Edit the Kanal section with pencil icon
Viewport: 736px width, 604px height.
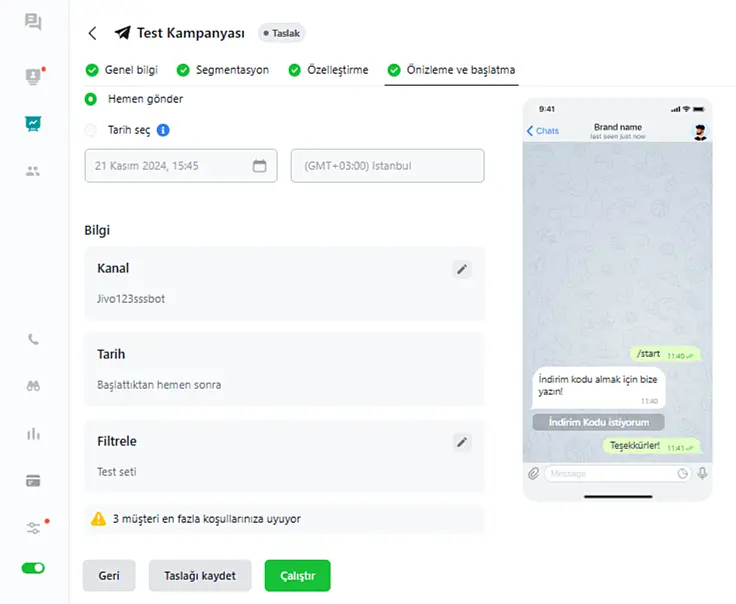tap(462, 269)
